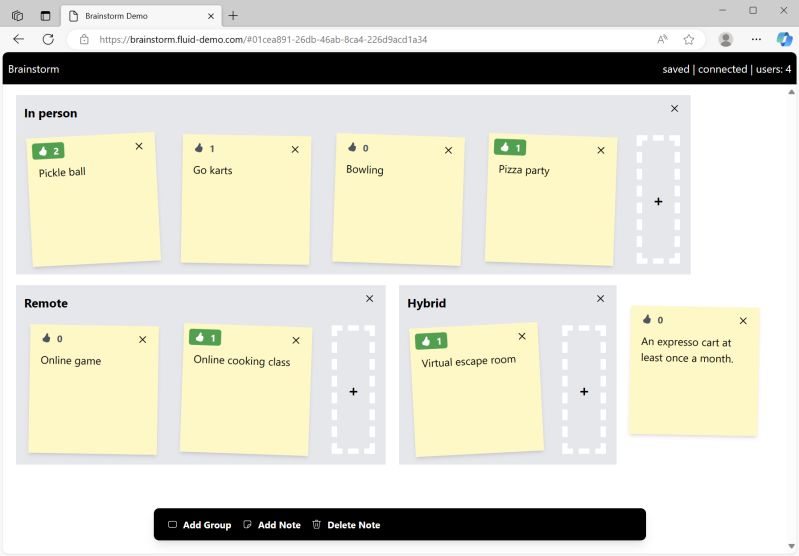This screenshot has width=799, height=556.
Task: Close the Remote group
Action: click(369, 299)
